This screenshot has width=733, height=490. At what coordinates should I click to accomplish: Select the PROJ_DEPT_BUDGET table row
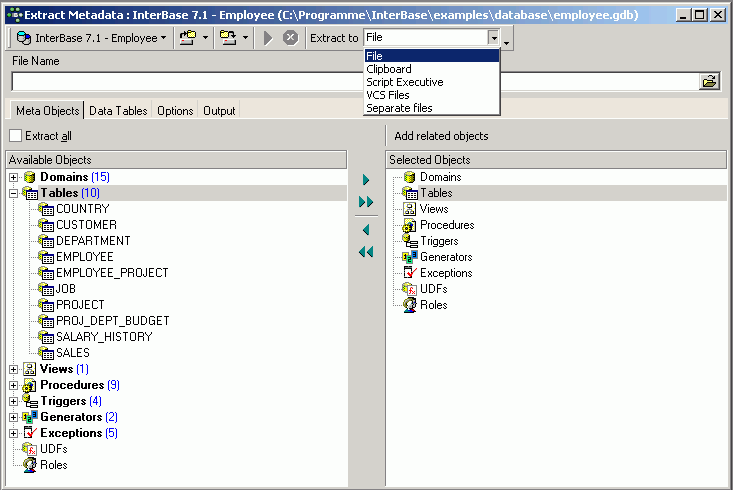pos(112,321)
